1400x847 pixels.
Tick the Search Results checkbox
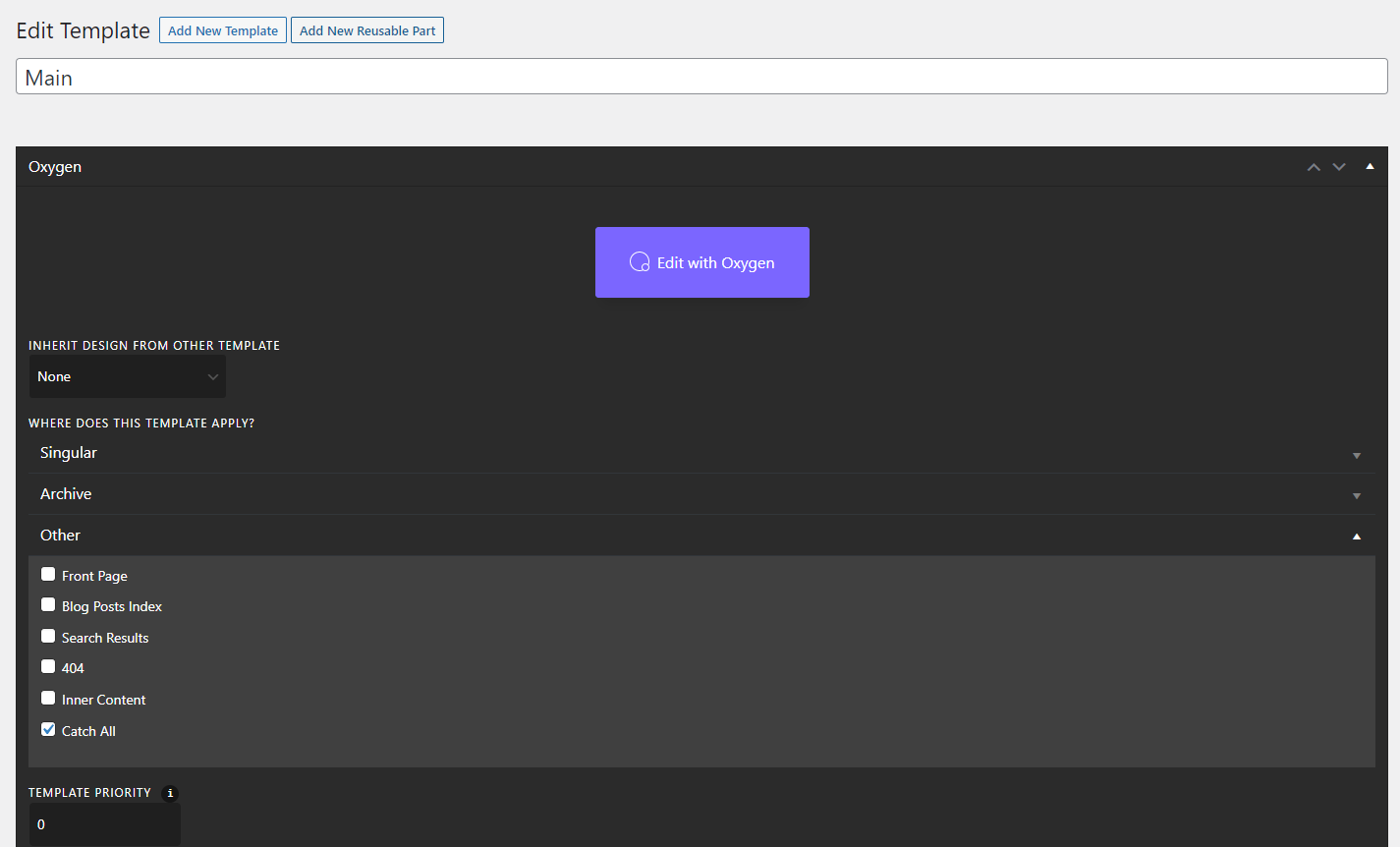click(48, 636)
